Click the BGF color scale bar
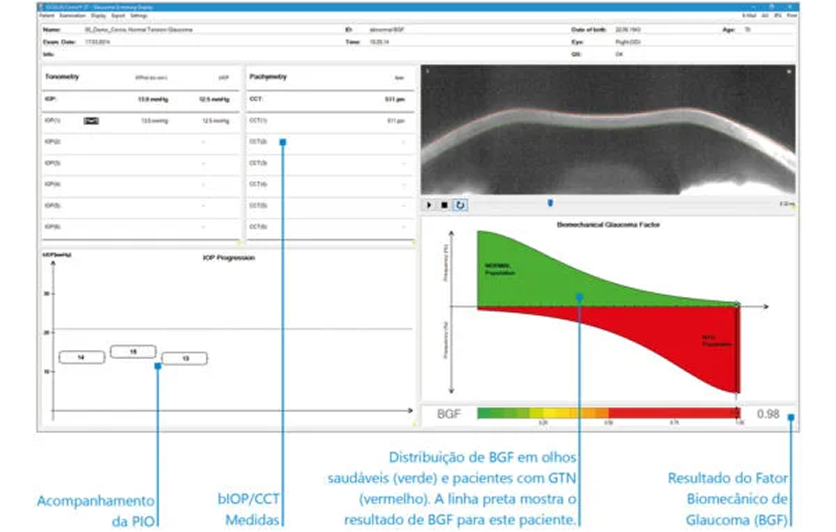The image size is (836, 532). click(609, 413)
